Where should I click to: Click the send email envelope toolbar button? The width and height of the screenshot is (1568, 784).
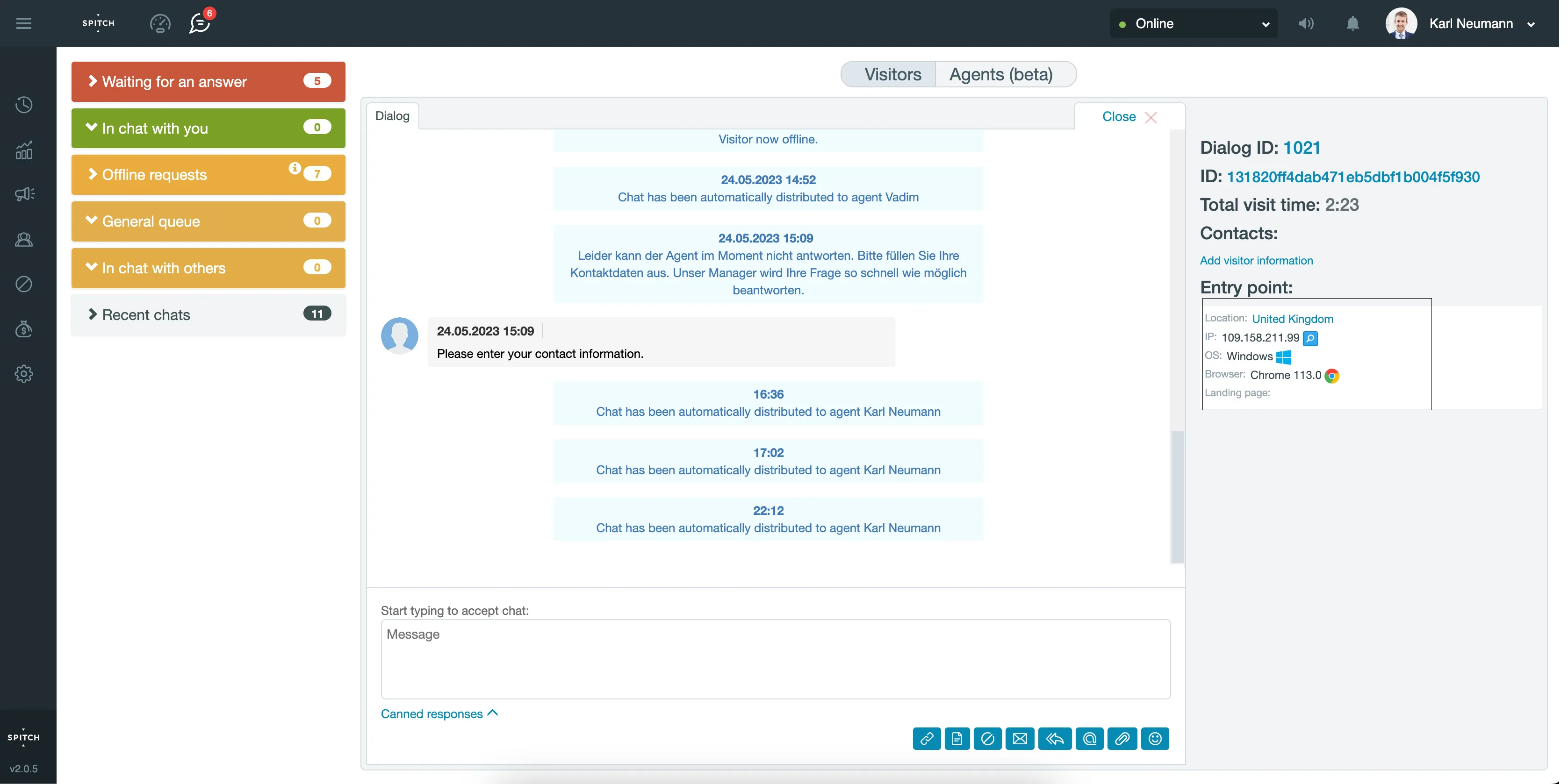[x=1020, y=738]
